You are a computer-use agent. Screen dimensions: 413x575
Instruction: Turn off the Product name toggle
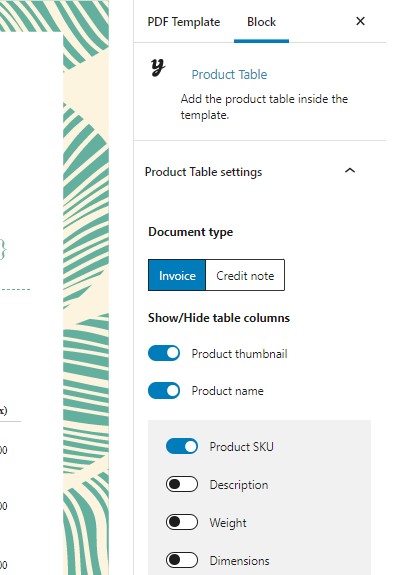pos(164,391)
